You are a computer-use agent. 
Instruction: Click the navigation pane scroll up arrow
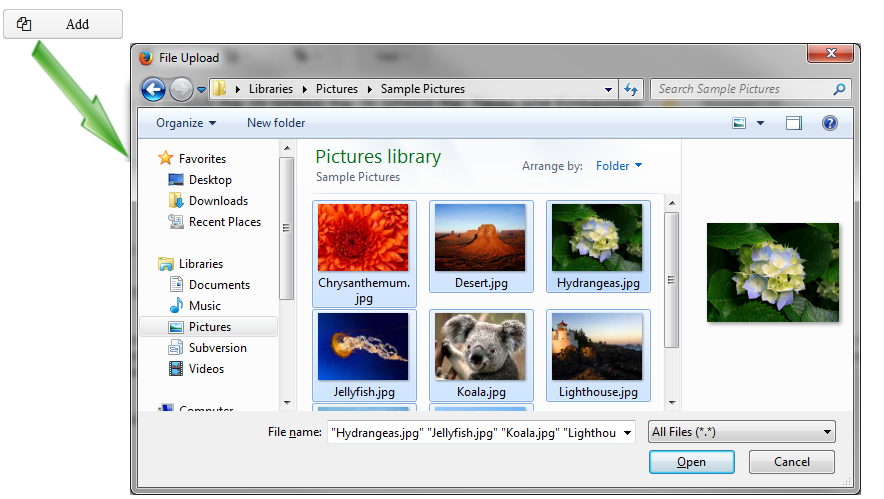[x=287, y=148]
